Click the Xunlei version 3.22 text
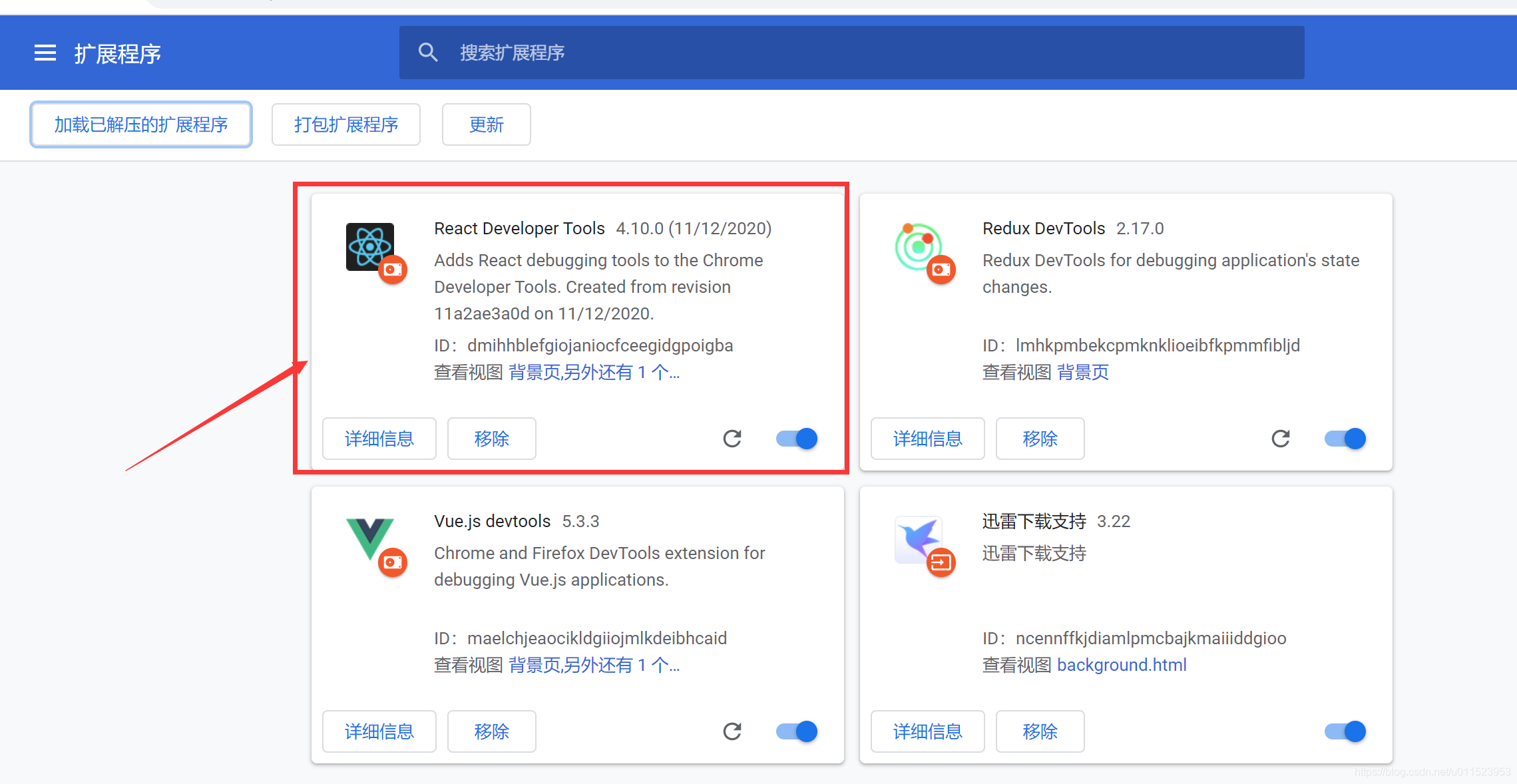Viewport: 1517px width, 784px height. point(1114,521)
